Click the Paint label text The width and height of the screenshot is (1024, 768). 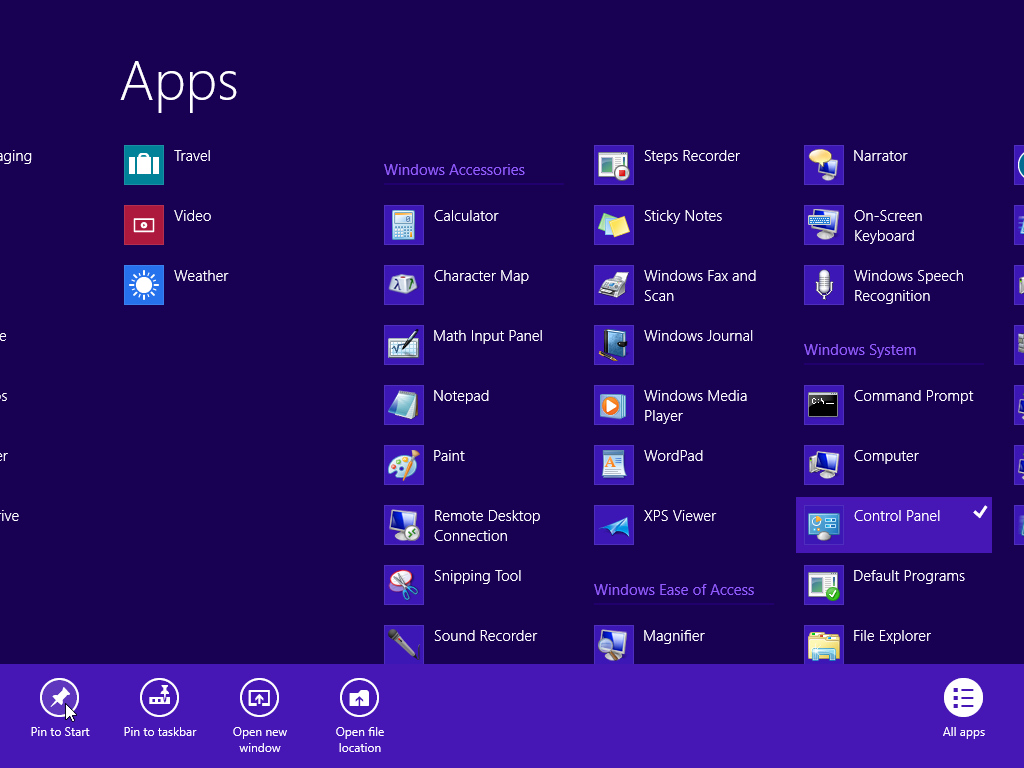[449, 456]
